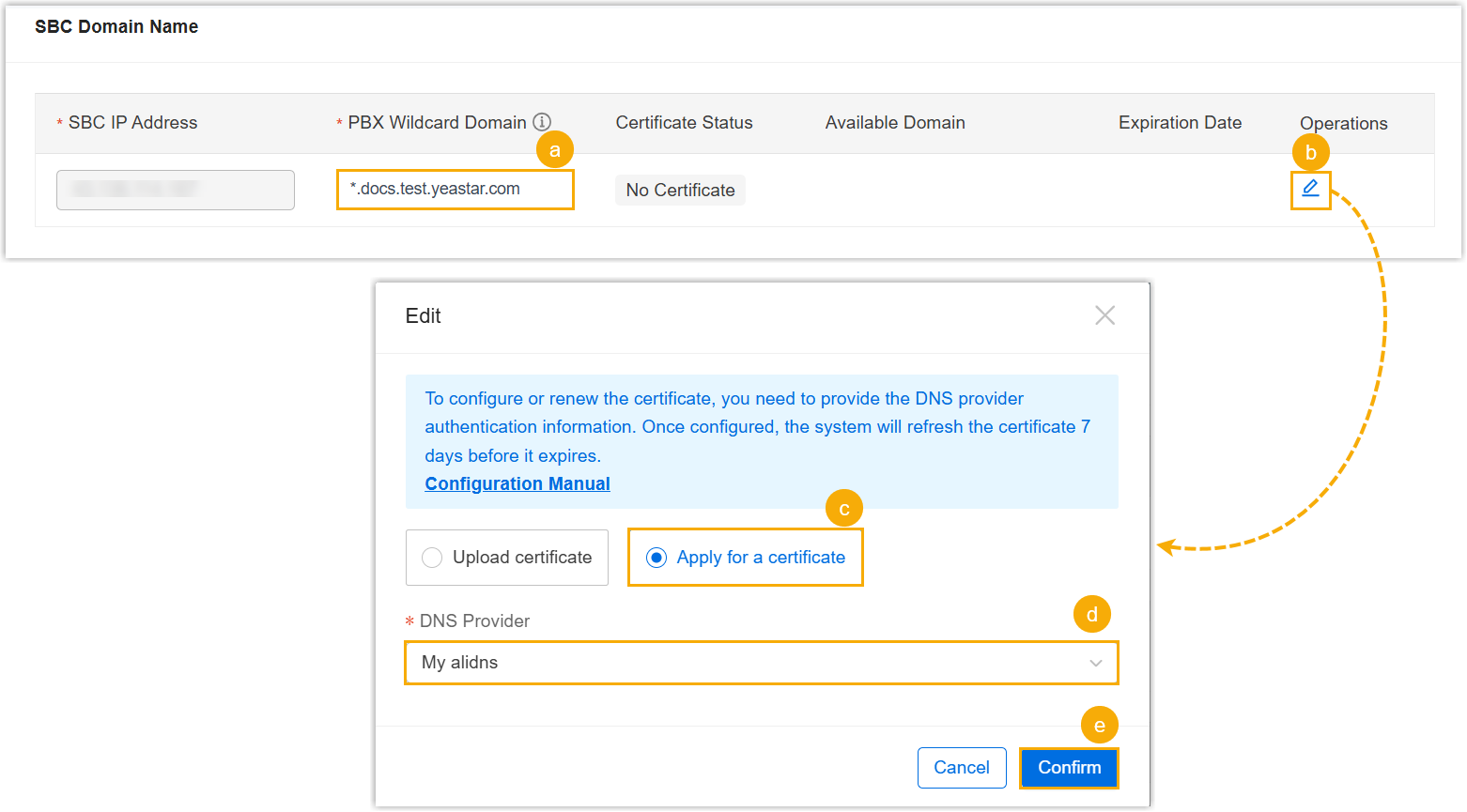Click the info icon beside PBX Wildcard Domain
This screenshot has width=1467, height=812.
click(542, 122)
